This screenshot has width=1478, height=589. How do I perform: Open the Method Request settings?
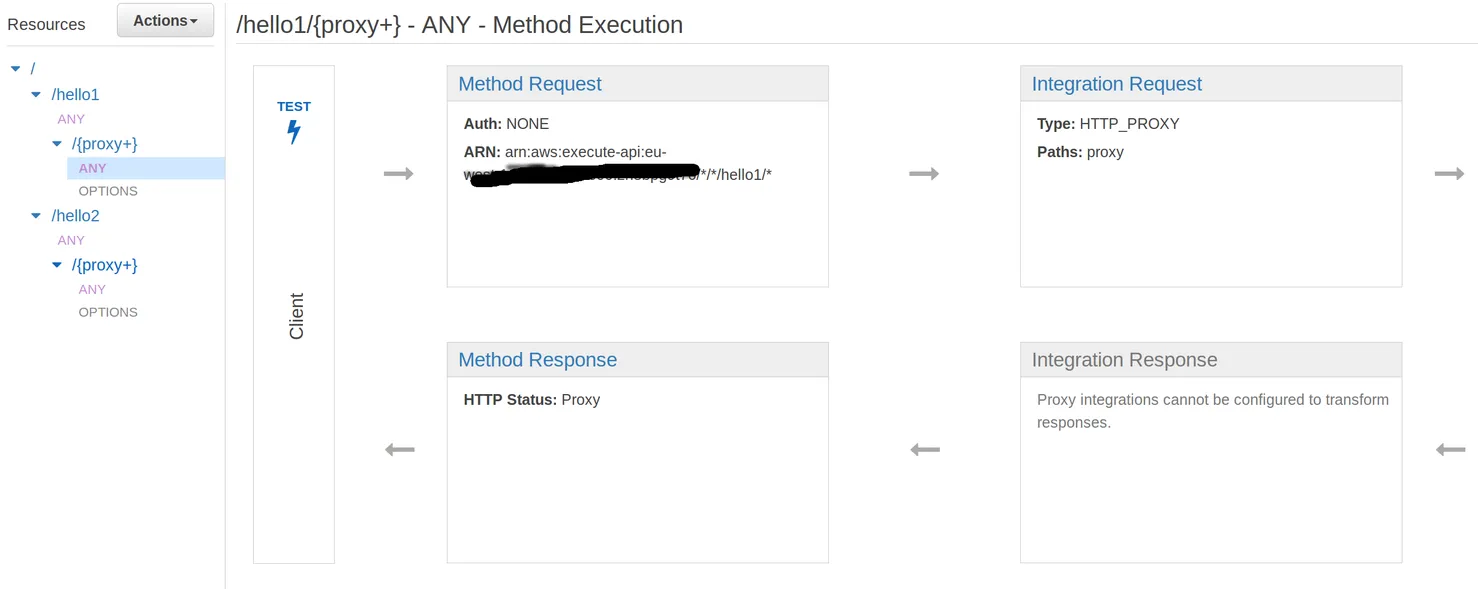[530, 84]
